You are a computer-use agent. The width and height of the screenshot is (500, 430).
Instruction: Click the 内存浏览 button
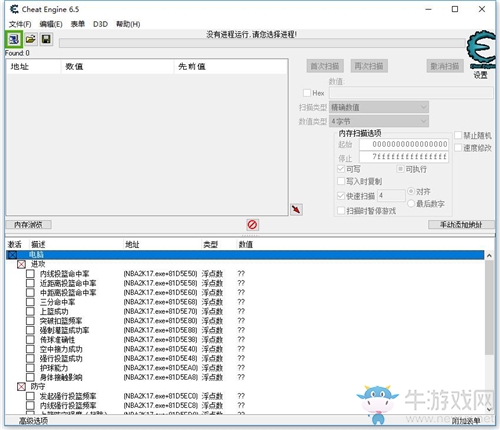pos(28,225)
